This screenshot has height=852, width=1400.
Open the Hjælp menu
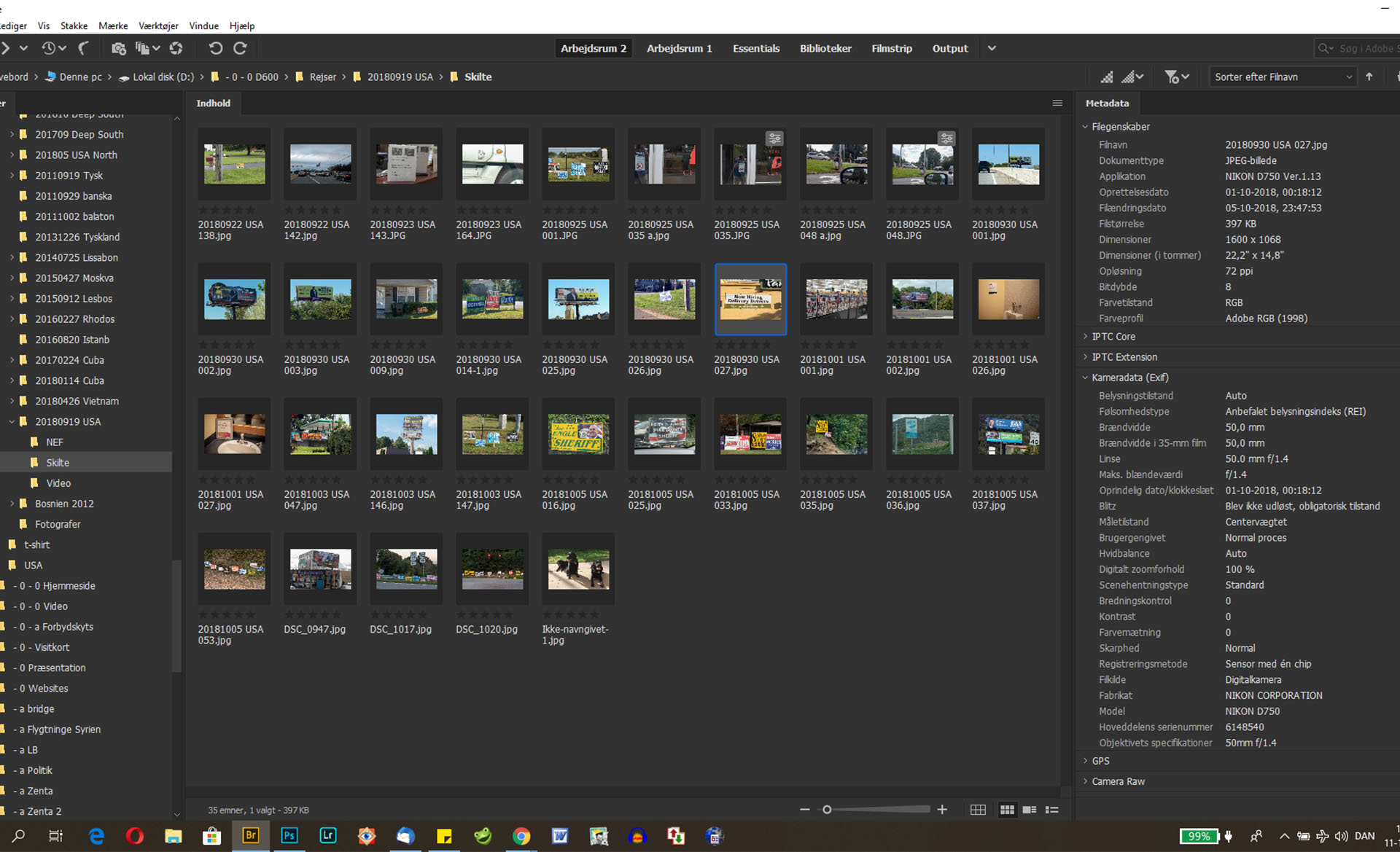click(x=242, y=26)
